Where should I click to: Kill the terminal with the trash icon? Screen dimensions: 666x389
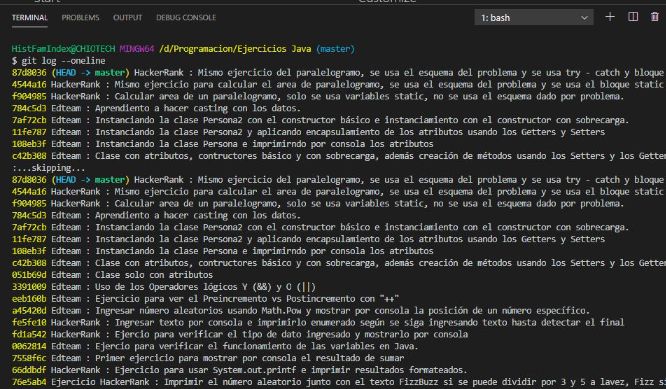655,17
